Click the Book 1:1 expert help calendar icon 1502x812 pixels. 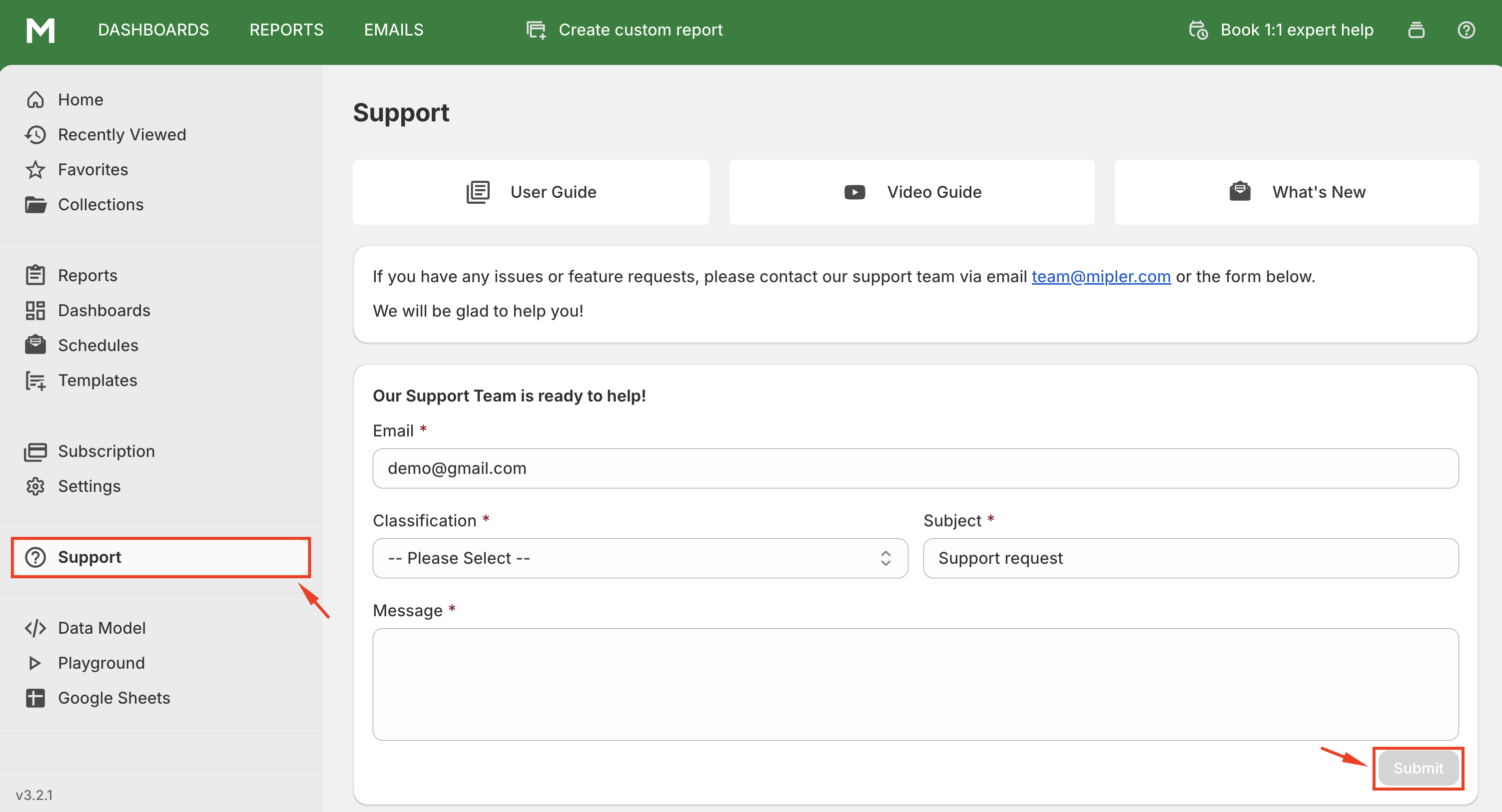[x=1198, y=30]
